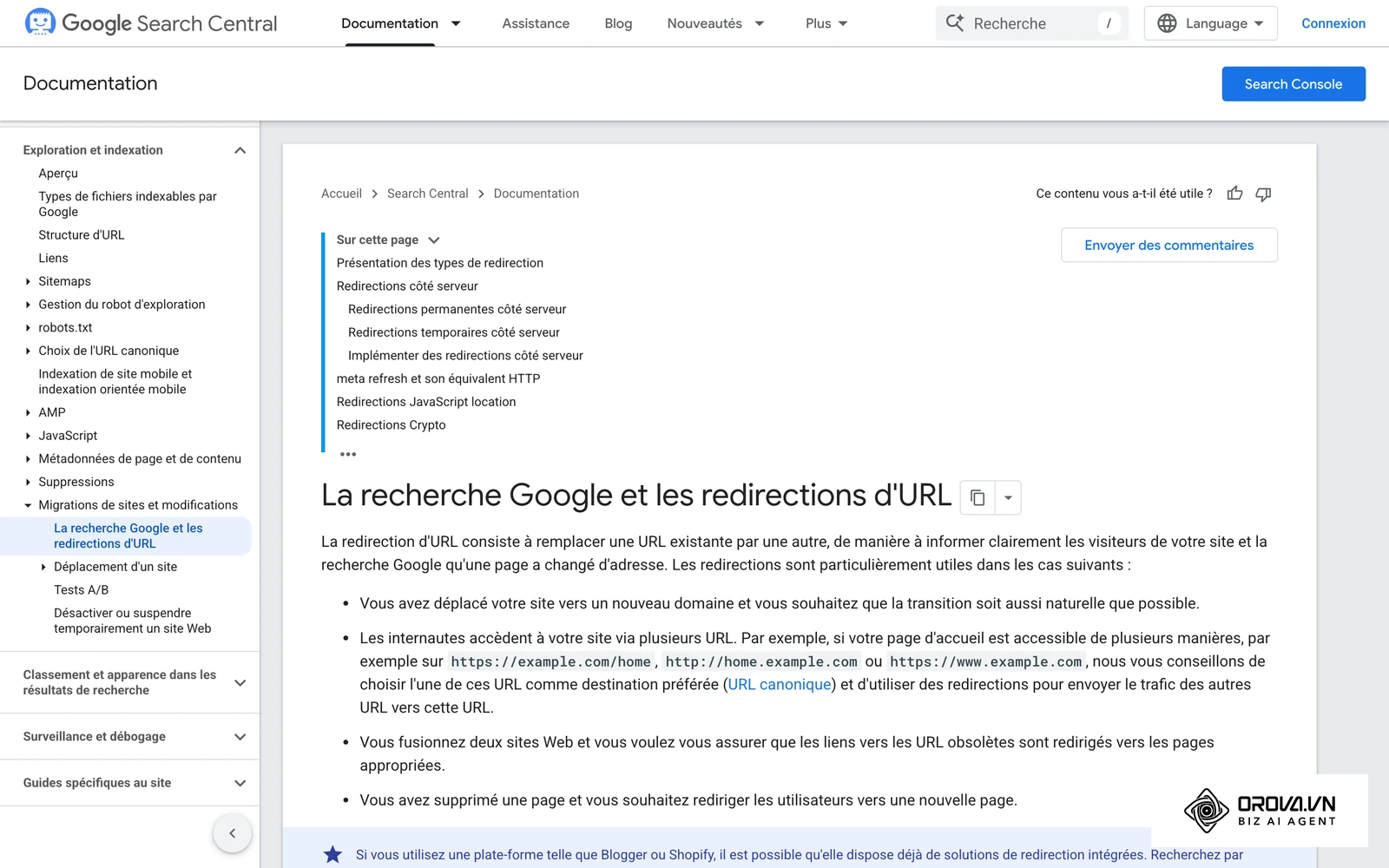Go to Accueil in the breadcrumb
1389x868 pixels.
coord(341,194)
